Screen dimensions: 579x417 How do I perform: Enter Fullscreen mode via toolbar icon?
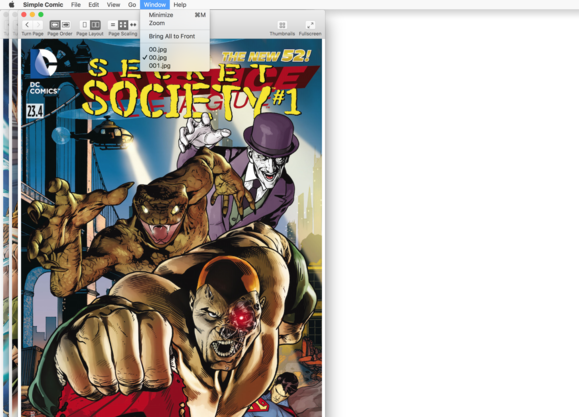(310, 25)
